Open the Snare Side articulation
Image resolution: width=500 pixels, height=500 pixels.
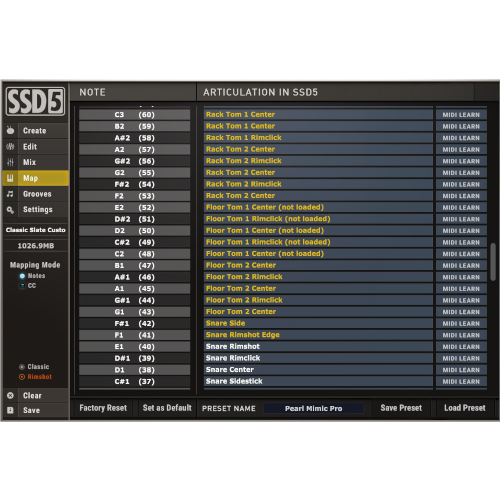pyautogui.click(x=318, y=323)
